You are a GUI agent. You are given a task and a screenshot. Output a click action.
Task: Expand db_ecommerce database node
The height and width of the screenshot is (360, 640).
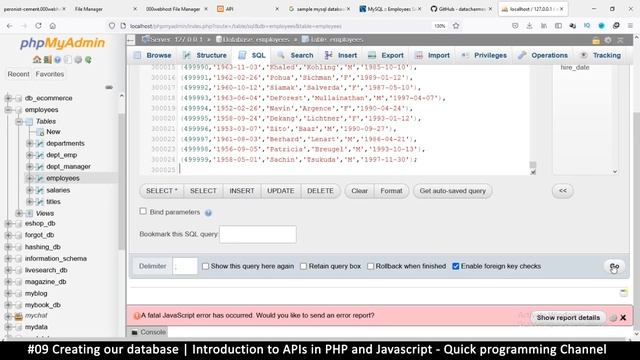coord(8,98)
